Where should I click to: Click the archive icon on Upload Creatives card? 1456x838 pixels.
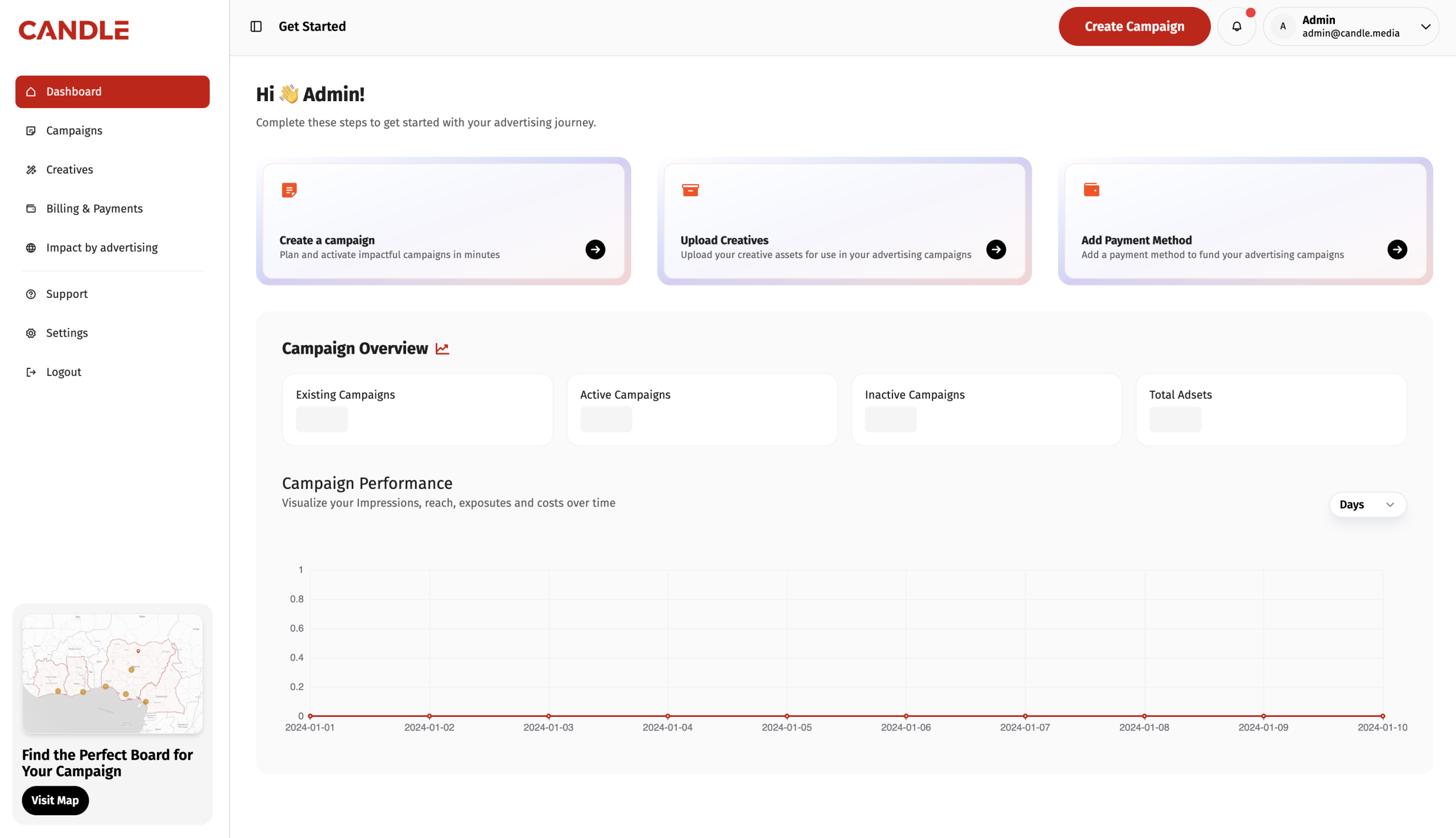(x=690, y=190)
